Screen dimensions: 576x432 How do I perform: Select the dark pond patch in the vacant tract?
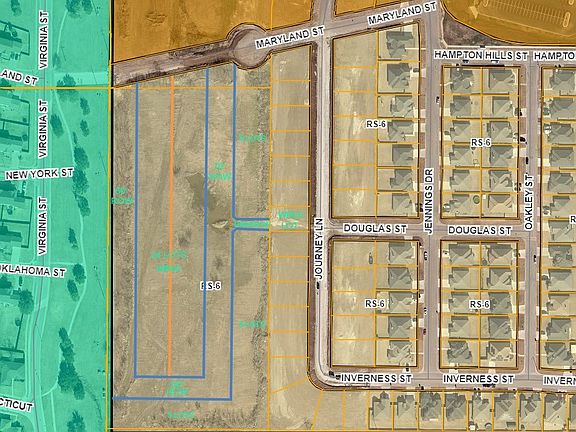[200, 189]
